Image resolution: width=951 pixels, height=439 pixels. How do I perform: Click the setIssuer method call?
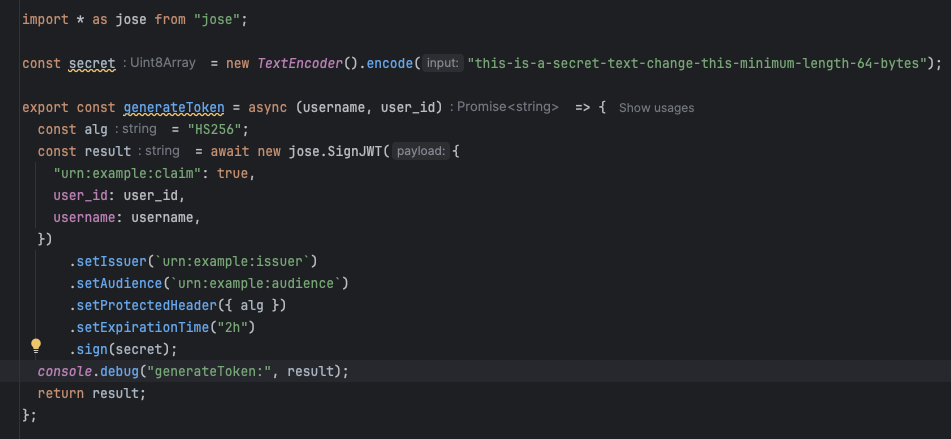click(112, 261)
